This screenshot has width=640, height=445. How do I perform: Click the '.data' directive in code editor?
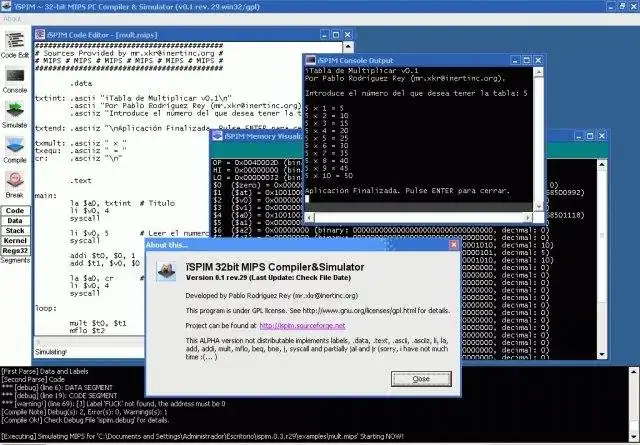[x=80, y=83]
